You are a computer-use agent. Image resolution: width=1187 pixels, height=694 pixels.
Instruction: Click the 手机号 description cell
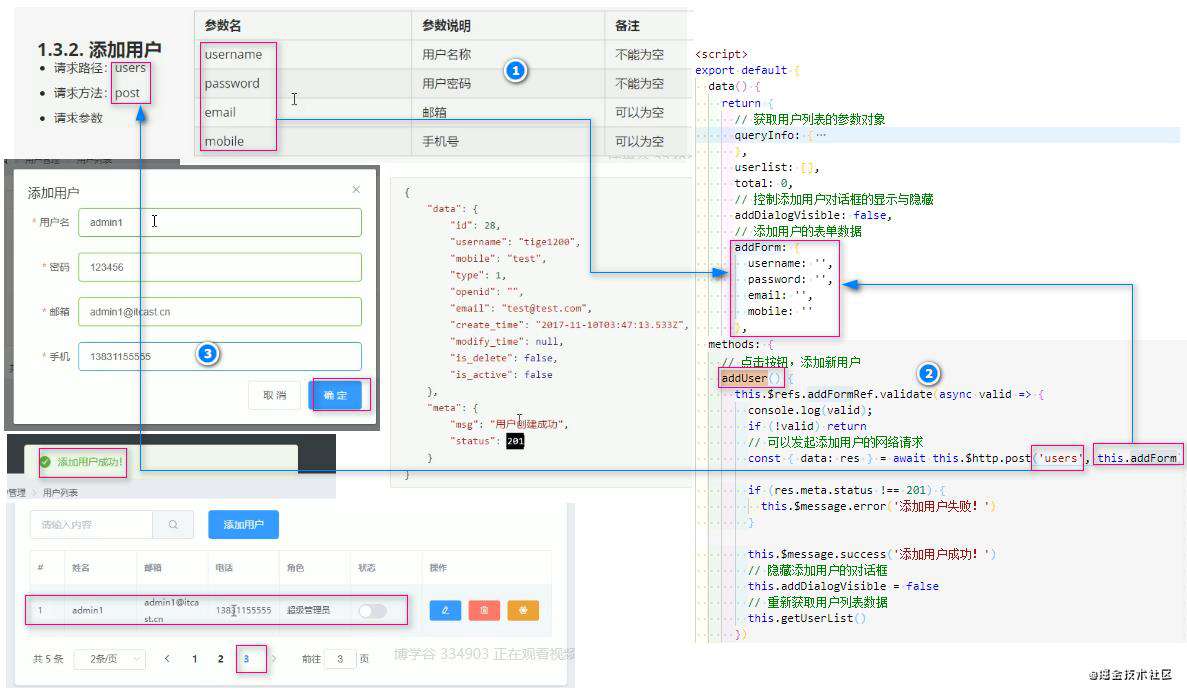(x=441, y=141)
